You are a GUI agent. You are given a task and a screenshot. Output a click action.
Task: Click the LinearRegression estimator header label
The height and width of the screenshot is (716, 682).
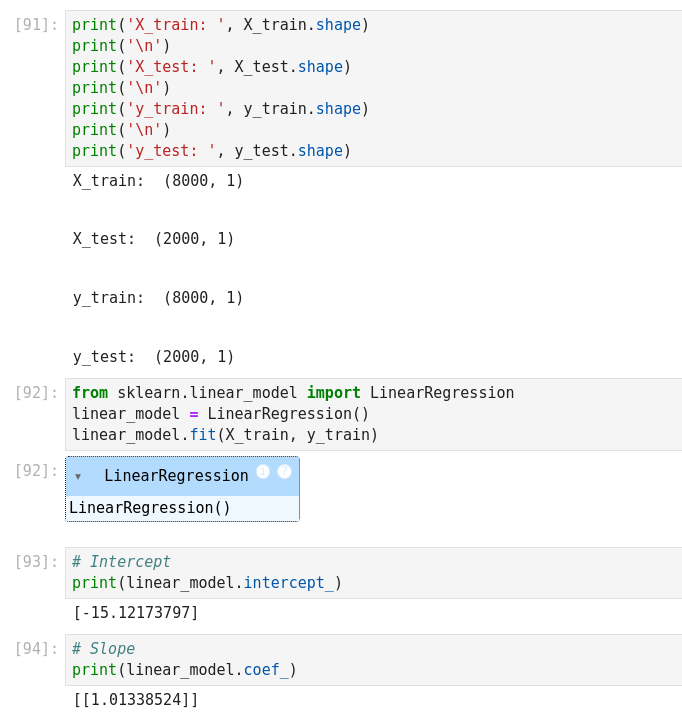(176, 476)
